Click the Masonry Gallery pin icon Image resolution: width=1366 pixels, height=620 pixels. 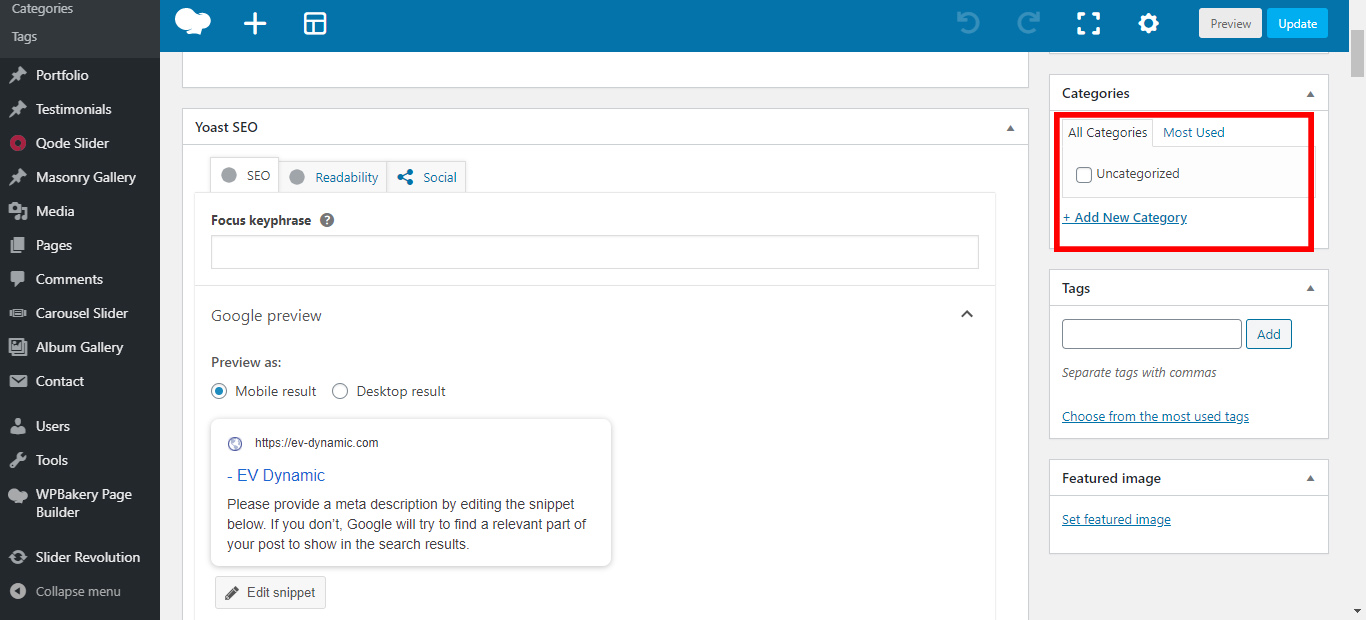pyautogui.click(x=18, y=177)
